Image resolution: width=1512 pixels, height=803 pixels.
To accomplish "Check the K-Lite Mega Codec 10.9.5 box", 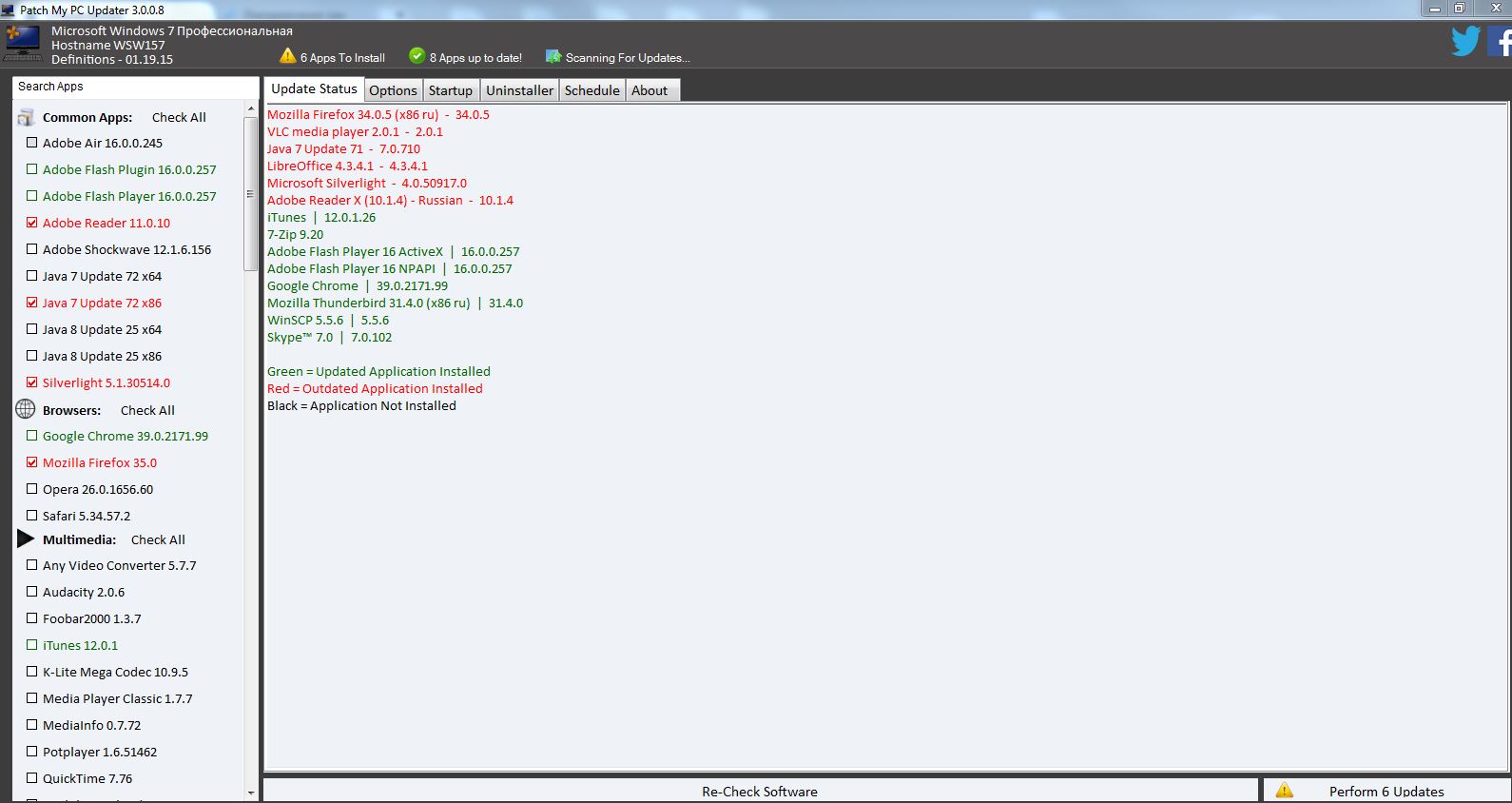I will click(x=32, y=672).
